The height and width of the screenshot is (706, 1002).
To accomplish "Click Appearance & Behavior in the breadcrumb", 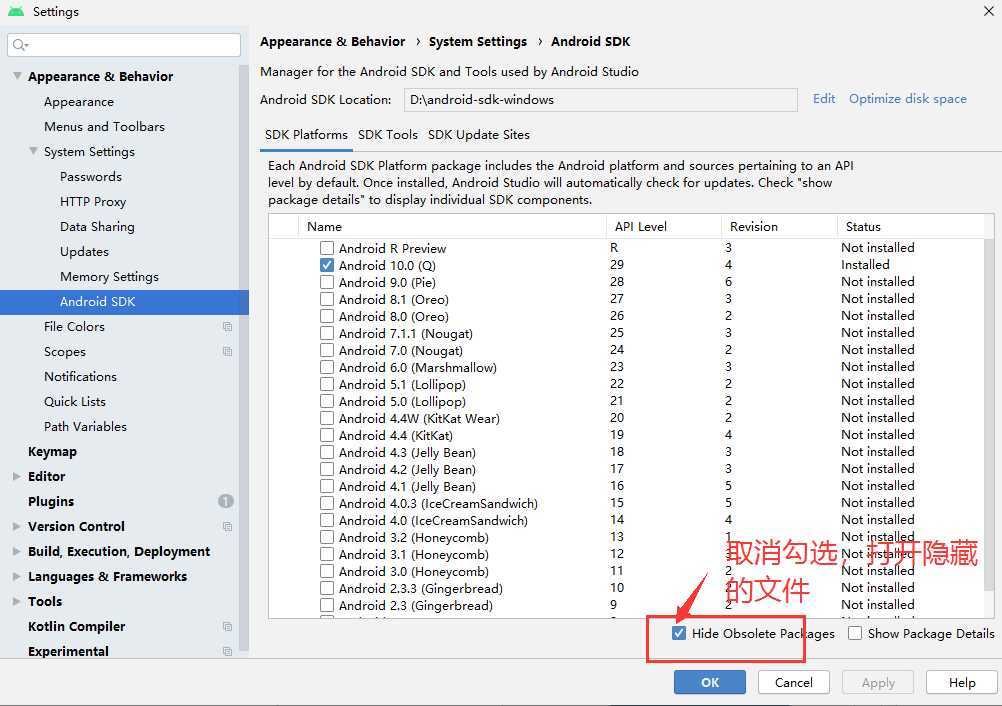I will click(x=332, y=42).
